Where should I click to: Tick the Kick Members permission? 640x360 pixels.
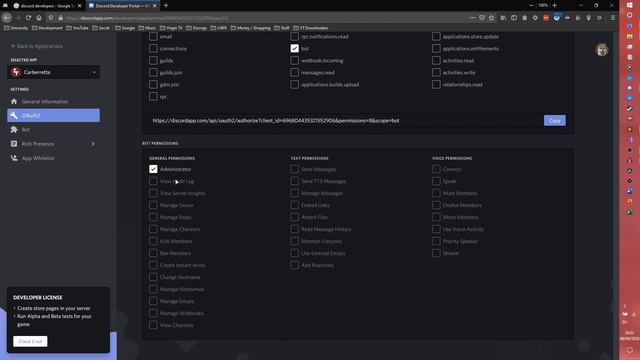point(153,241)
